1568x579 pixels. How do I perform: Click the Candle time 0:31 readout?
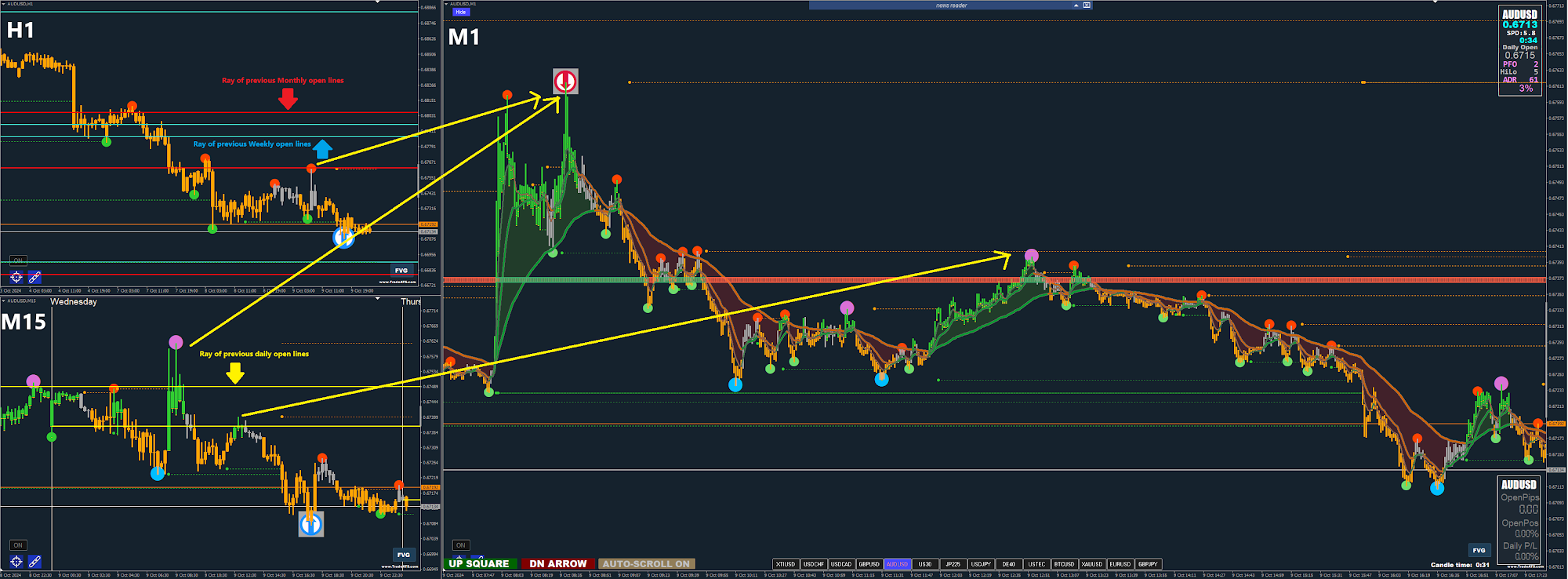(x=1460, y=565)
